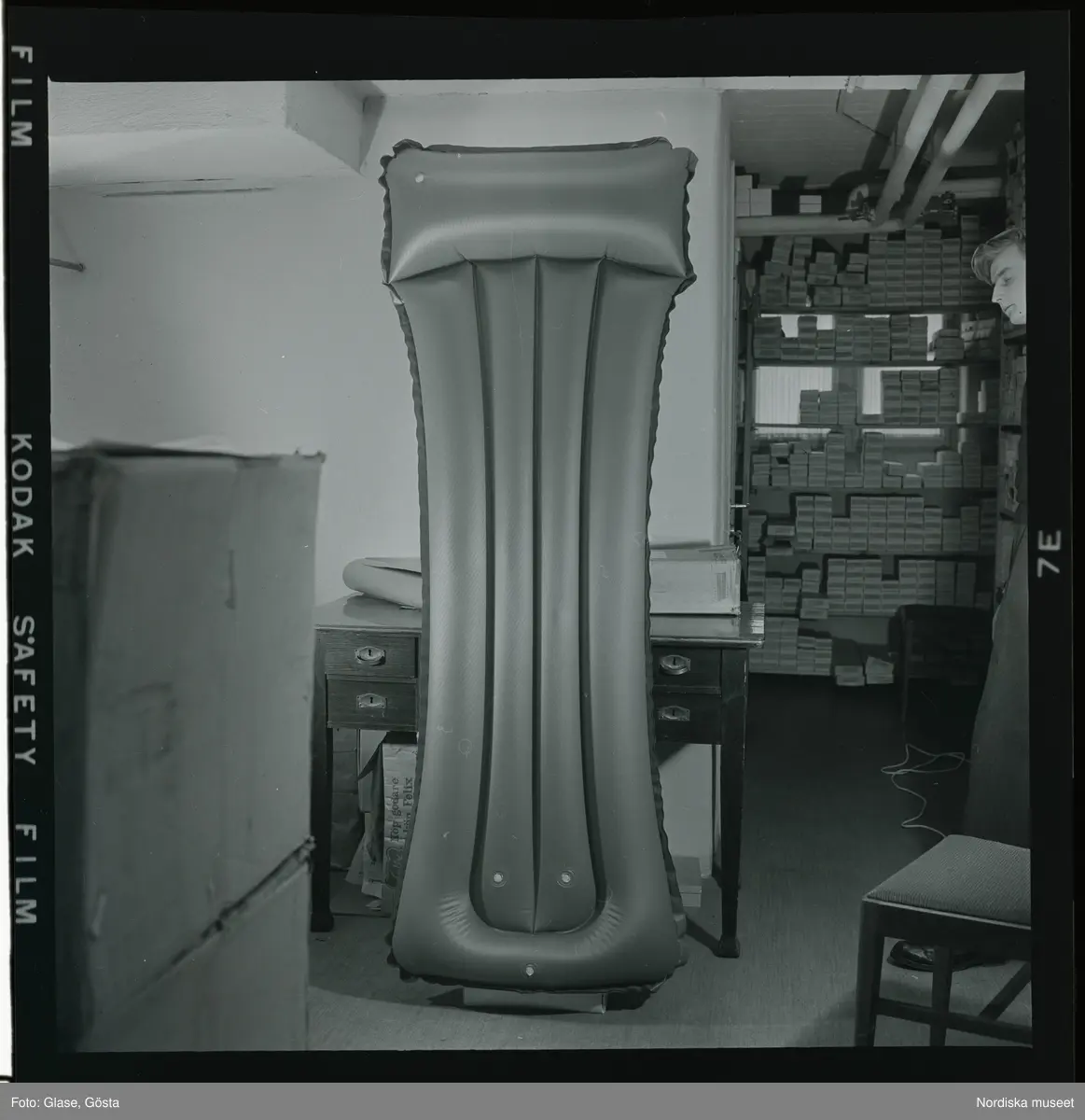Viewport: 1085px width, 1120px height.
Task: Click the lower left desk drawer keyhole
Action: point(373,701)
